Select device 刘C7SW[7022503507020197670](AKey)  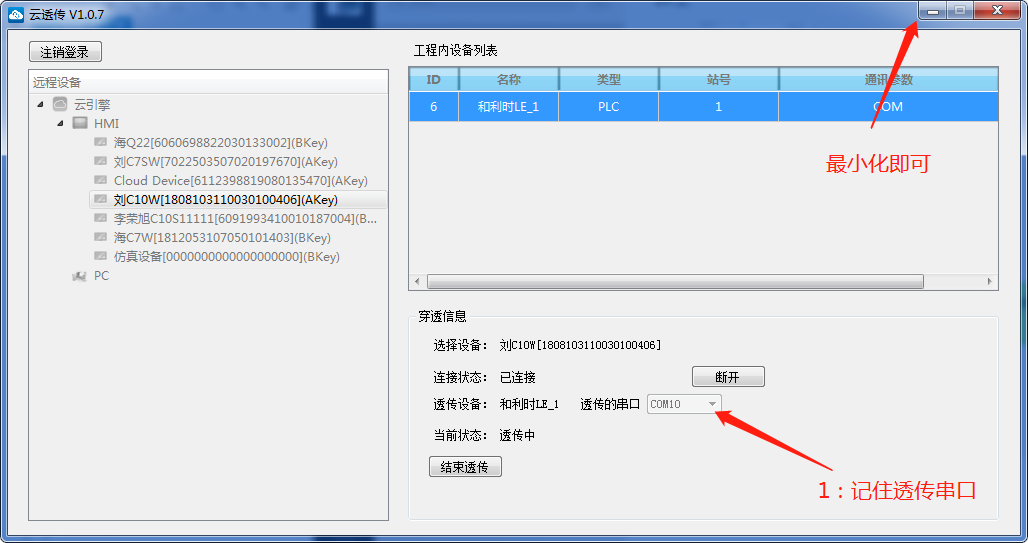tap(226, 161)
